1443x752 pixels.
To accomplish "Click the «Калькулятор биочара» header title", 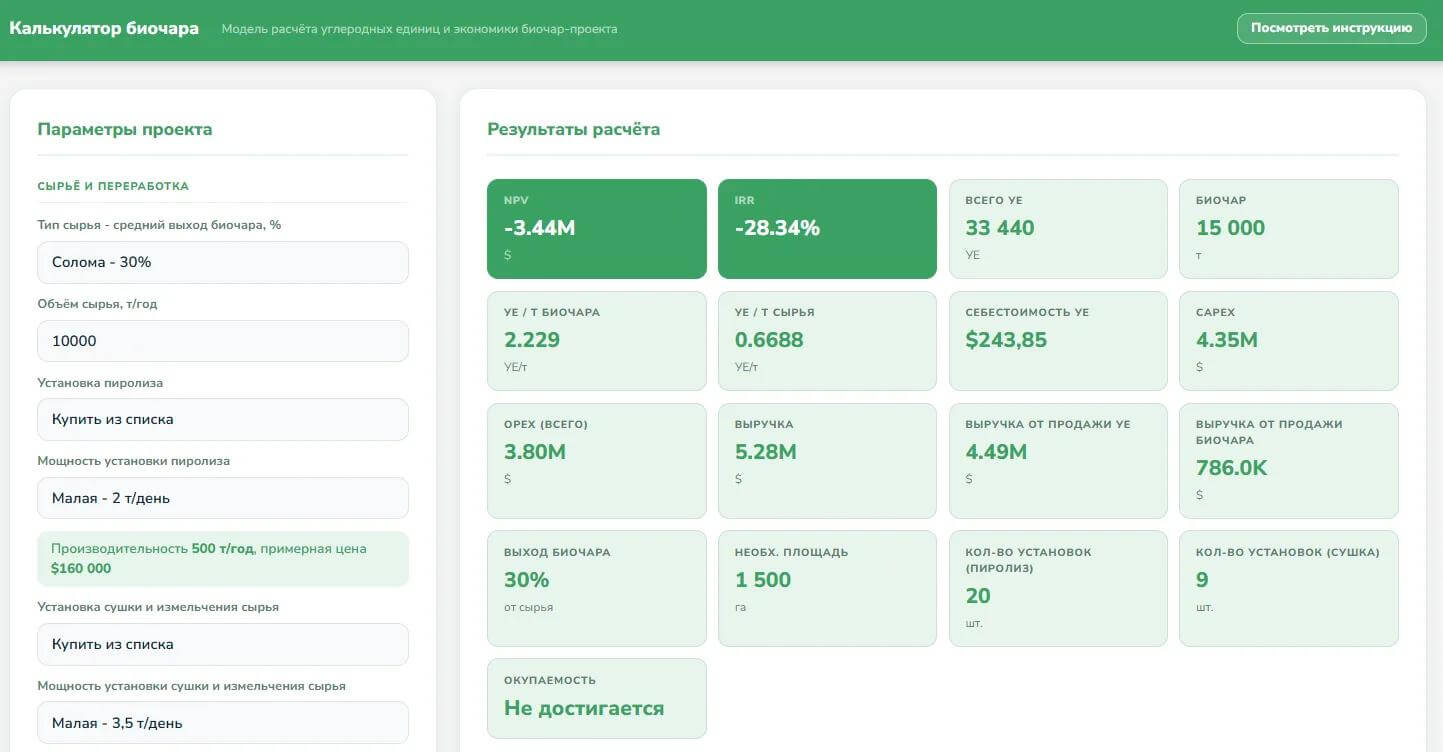I will click(104, 28).
